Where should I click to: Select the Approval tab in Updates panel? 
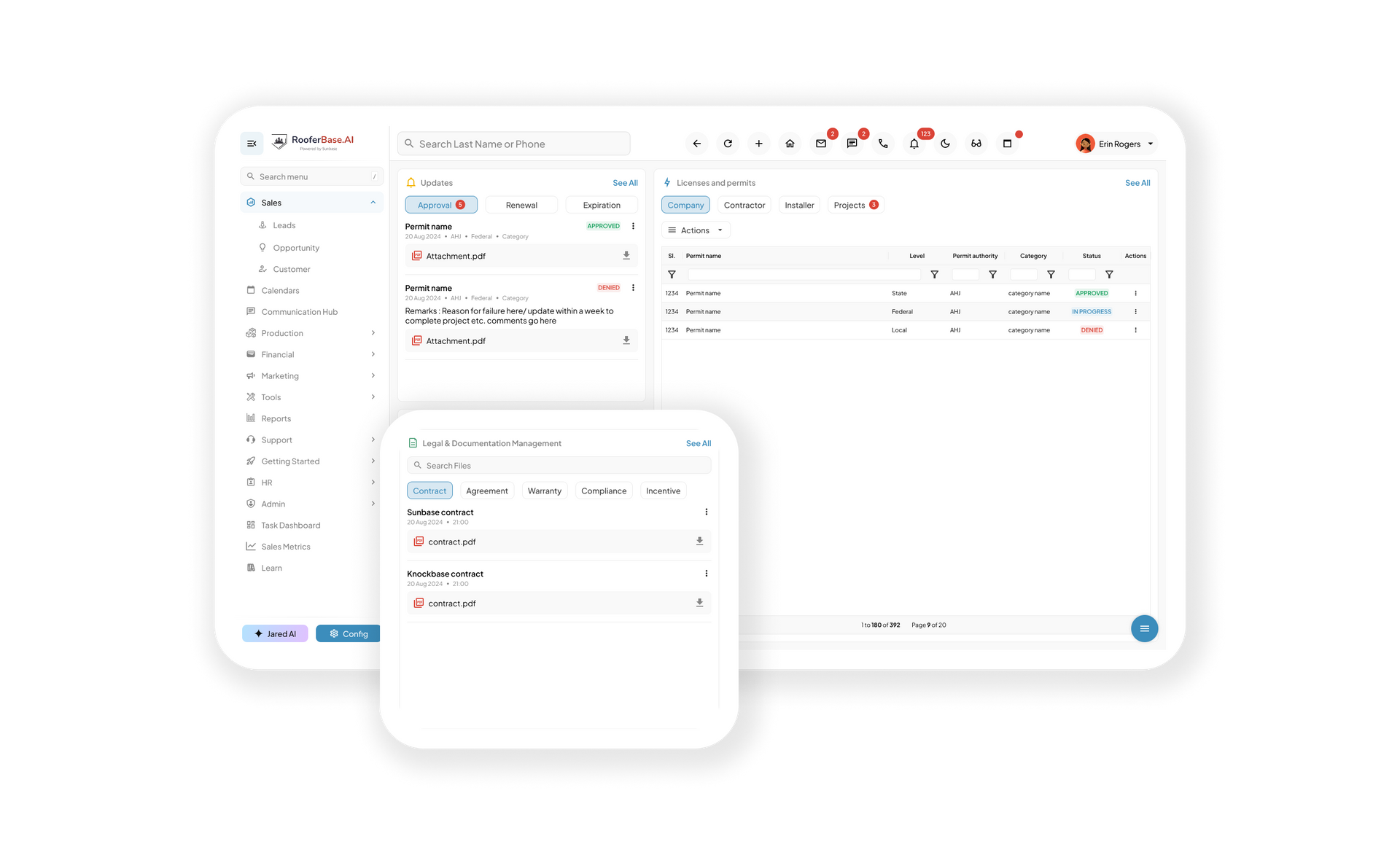[x=441, y=205]
